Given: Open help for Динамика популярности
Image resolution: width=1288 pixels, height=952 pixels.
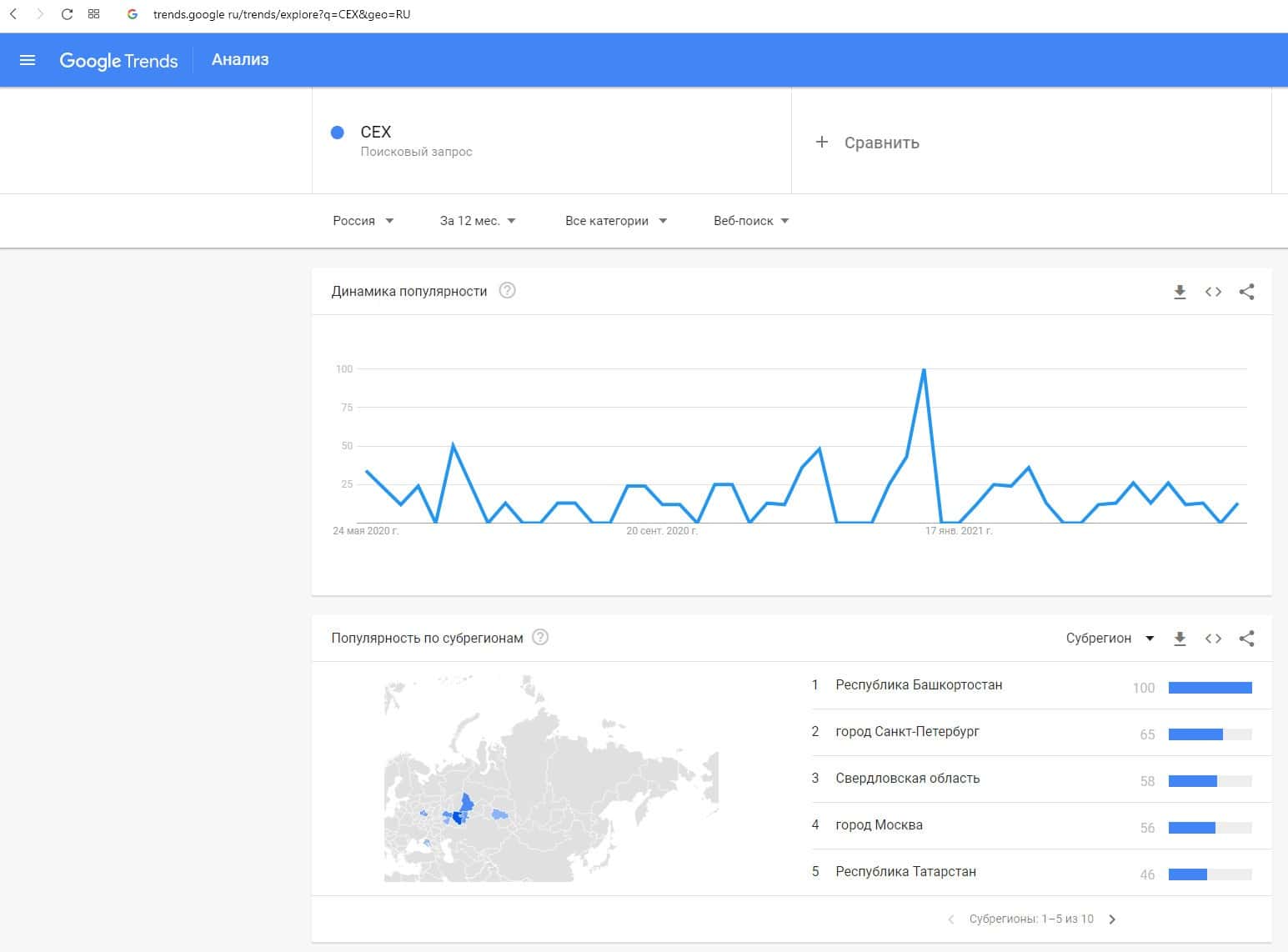Looking at the screenshot, I should click(507, 291).
